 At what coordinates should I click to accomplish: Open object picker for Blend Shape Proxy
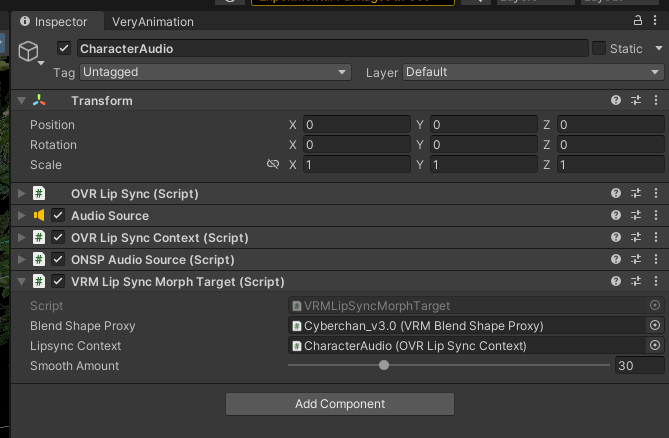(655, 325)
